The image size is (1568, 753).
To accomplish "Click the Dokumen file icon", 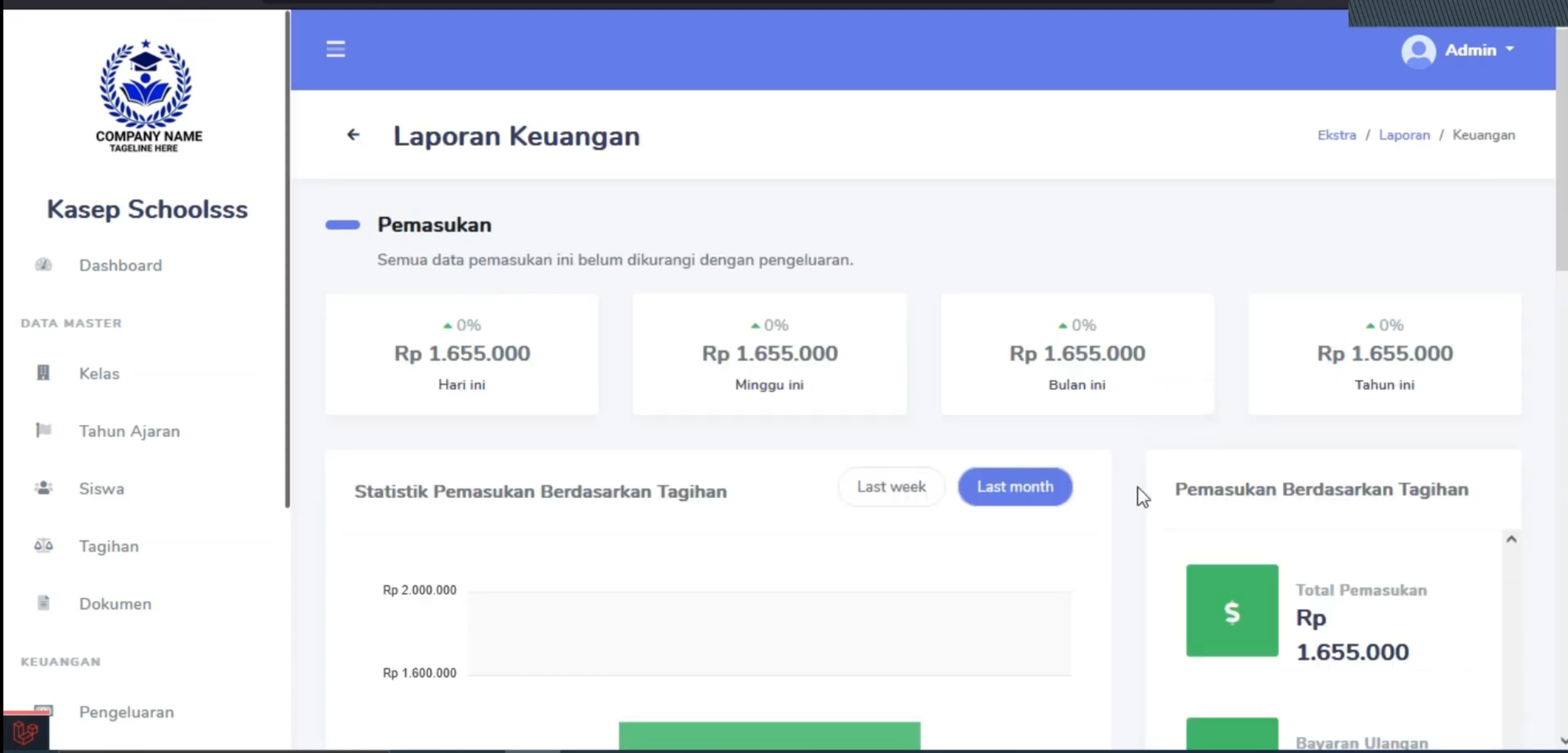I will pyautogui.click(x=43, y=603).
